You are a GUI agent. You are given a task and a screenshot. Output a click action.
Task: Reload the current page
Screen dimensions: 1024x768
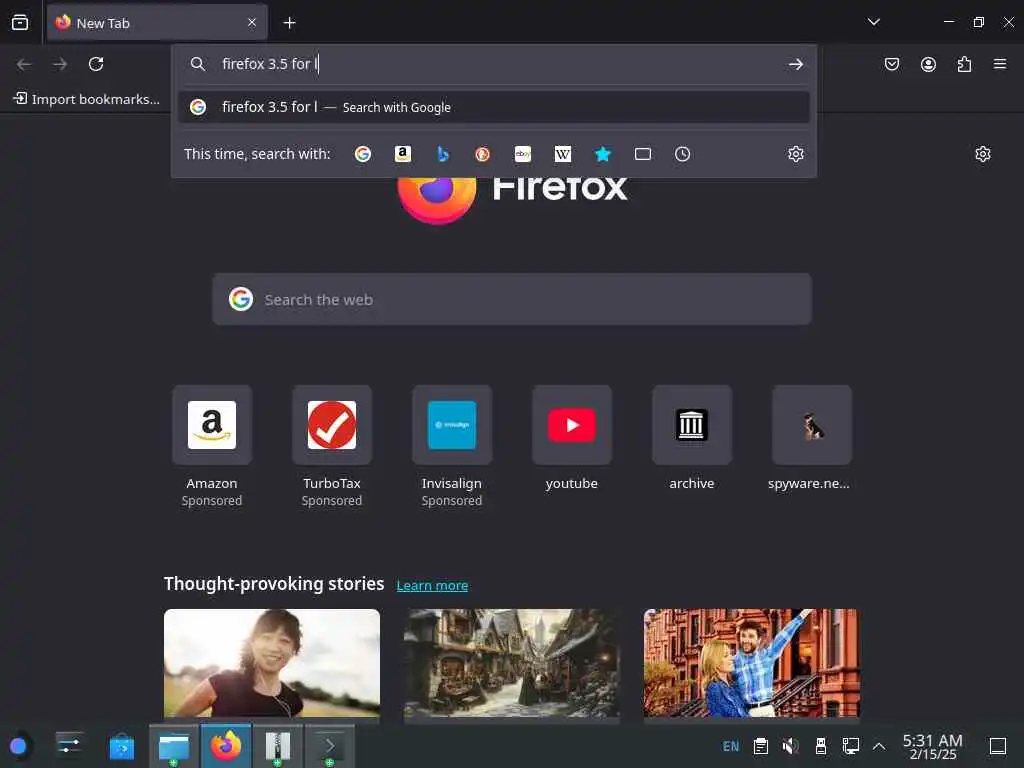pos(96,64)
